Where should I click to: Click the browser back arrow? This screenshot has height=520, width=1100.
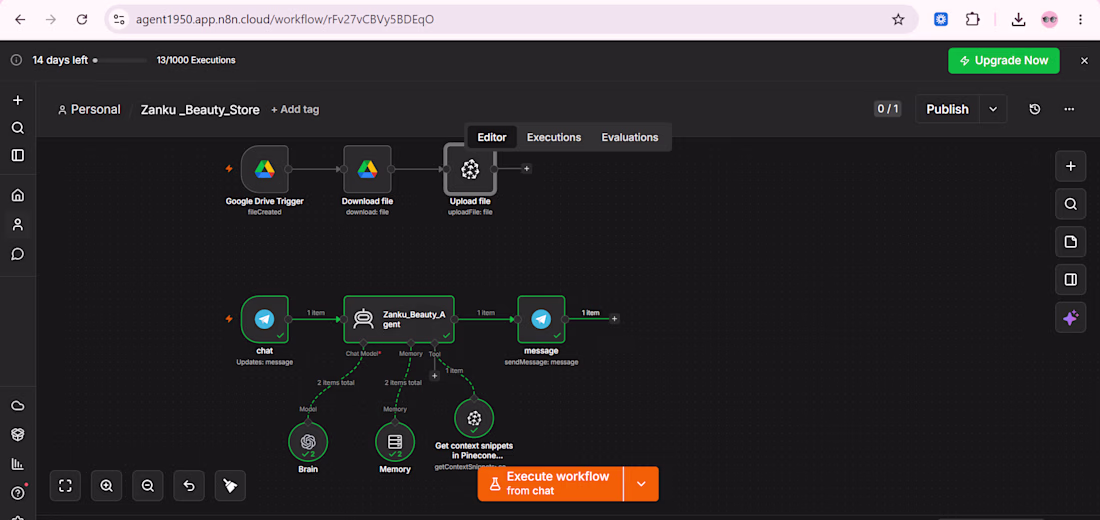coord(20,20)
